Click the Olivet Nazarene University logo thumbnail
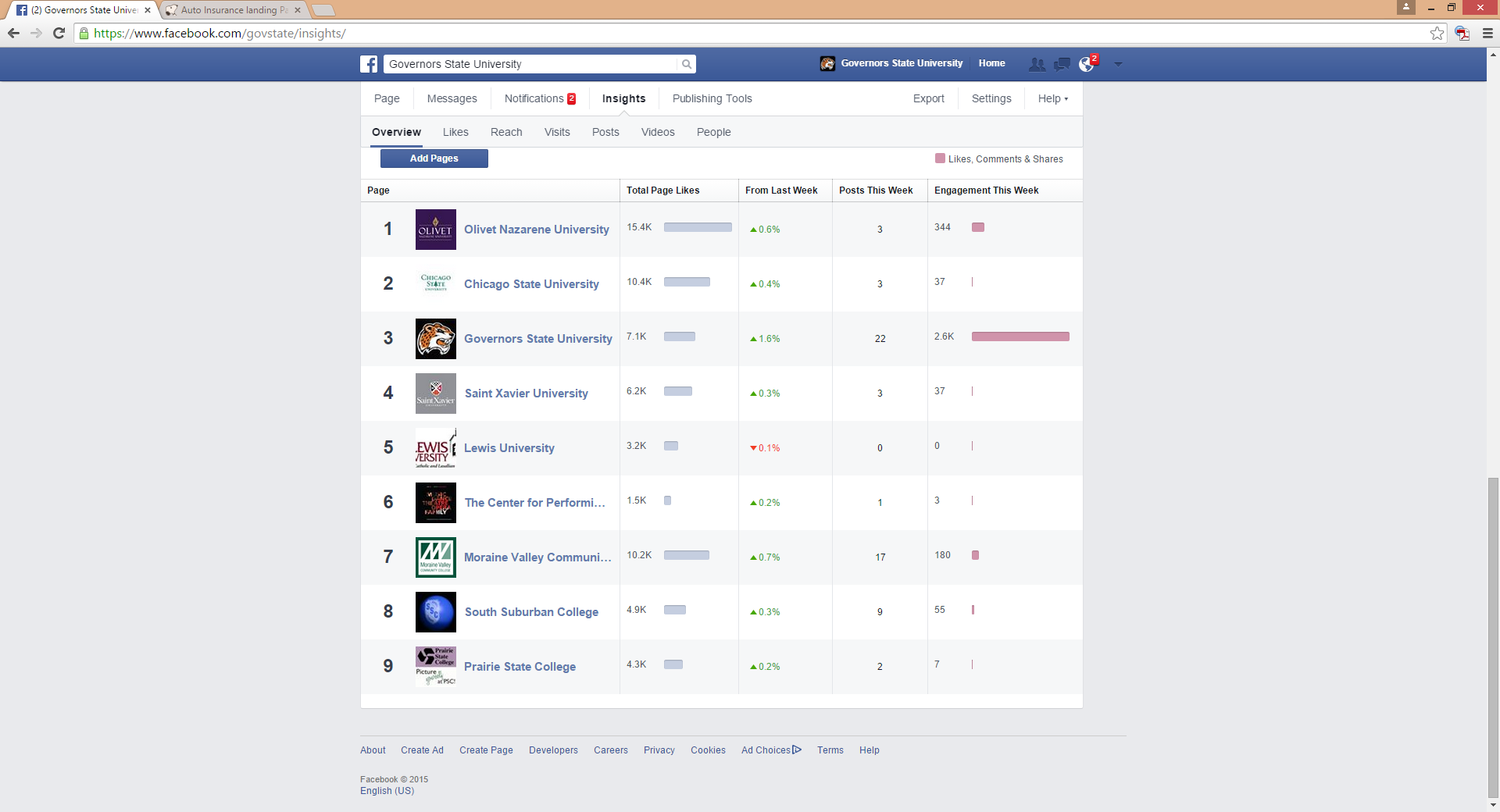 point(436,230)
